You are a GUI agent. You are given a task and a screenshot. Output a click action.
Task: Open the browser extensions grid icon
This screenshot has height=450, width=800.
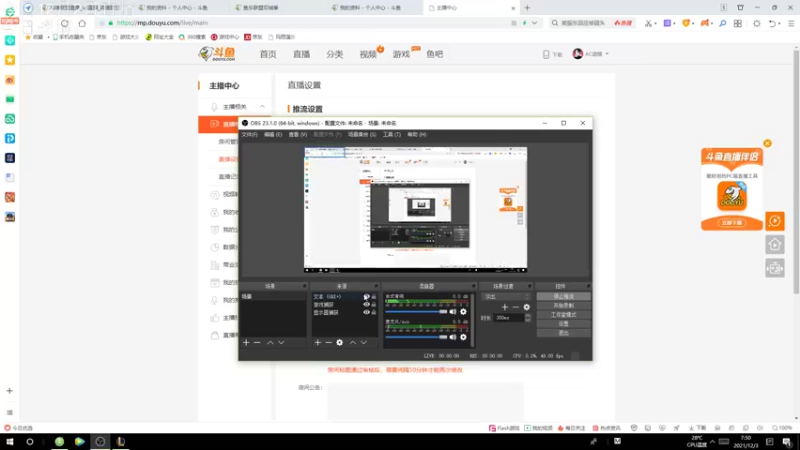tap(738, 23)
